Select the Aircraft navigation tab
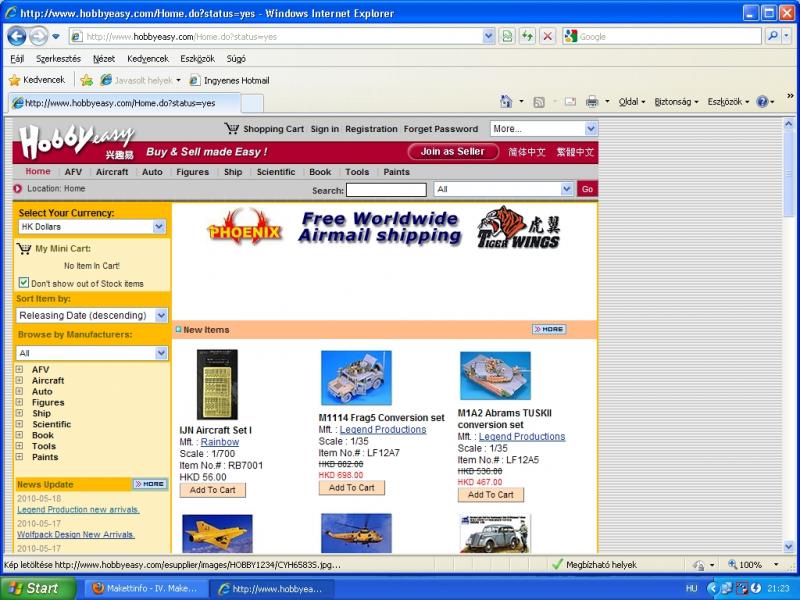 pyautogui.click(x=112, y=172)
